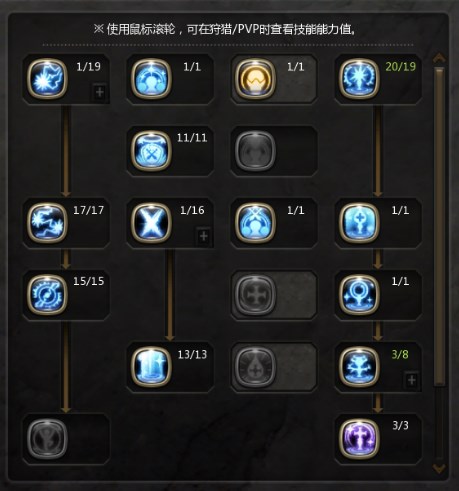Click the golden glowing skill icon
Image resolution: width=459 pixels, height=491 pixels.
click(255, 79)
